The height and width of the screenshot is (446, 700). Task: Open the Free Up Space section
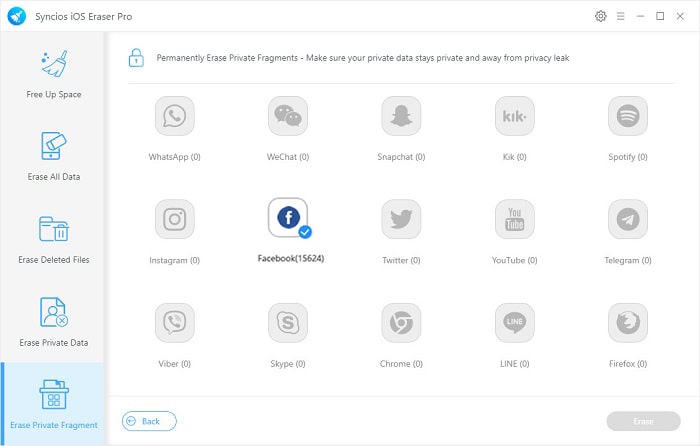[54, 74]
